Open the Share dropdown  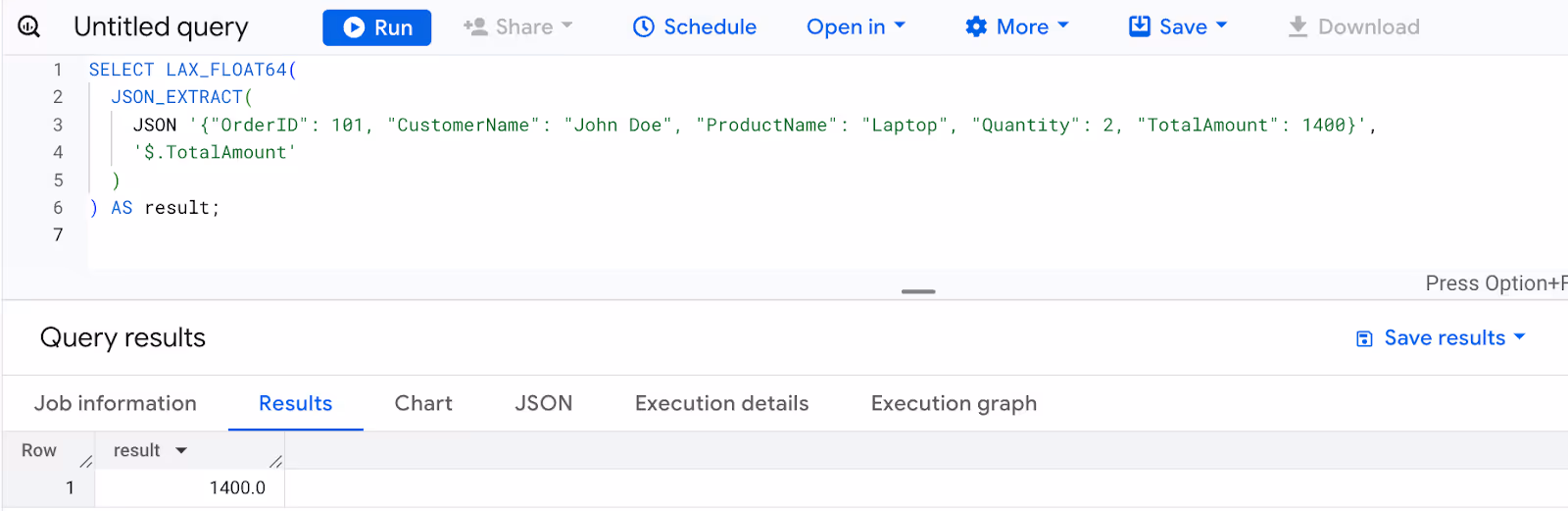517,27
